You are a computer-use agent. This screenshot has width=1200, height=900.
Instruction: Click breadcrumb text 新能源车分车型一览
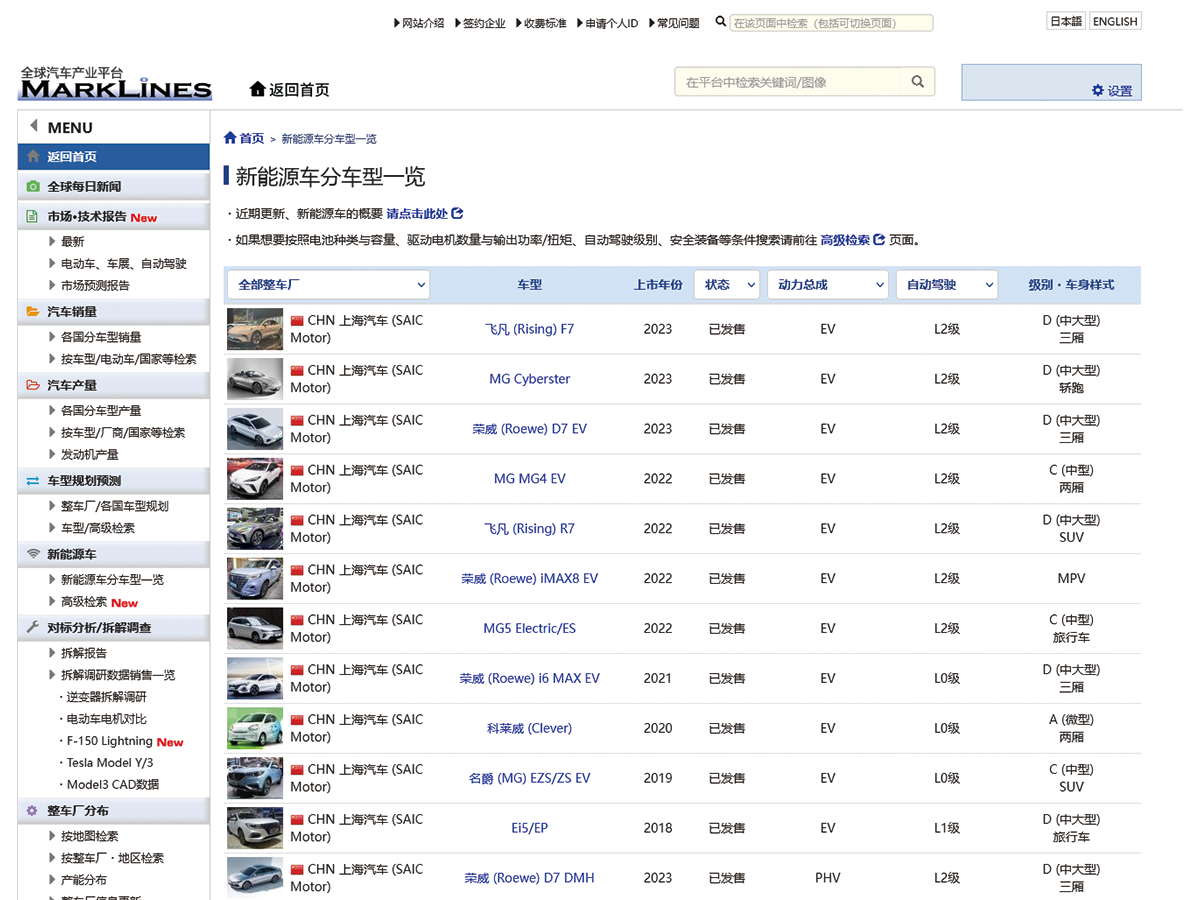click(x=329, y=139)
